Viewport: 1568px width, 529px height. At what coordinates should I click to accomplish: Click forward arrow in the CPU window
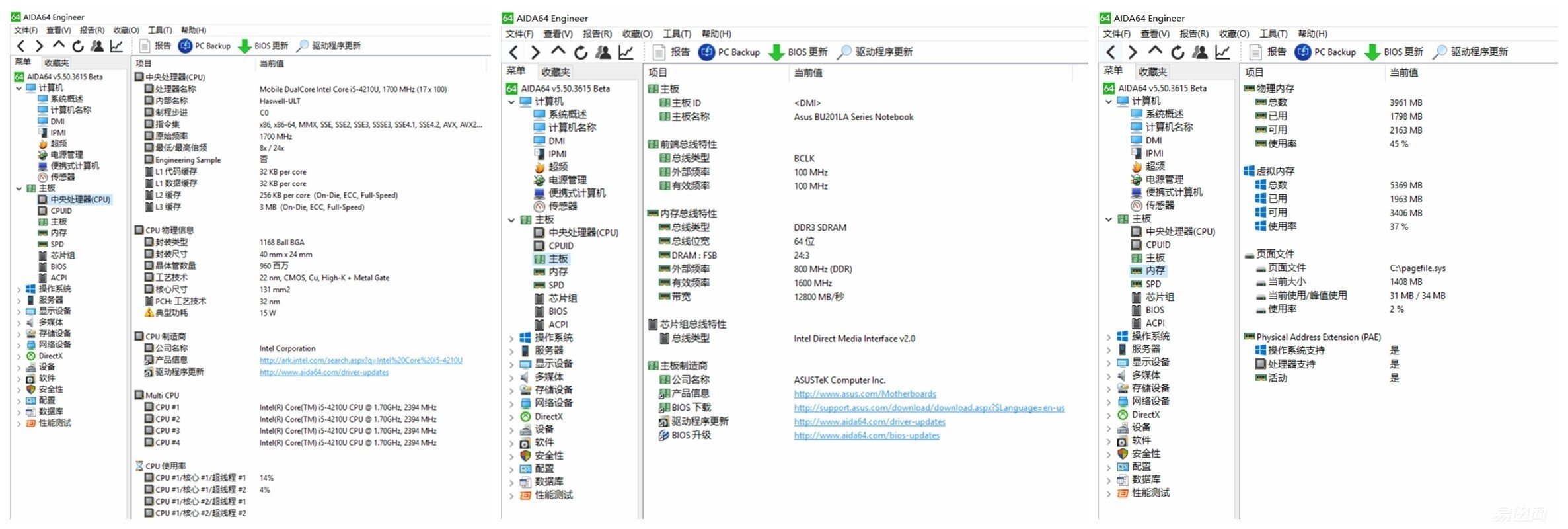coord(39,46)
